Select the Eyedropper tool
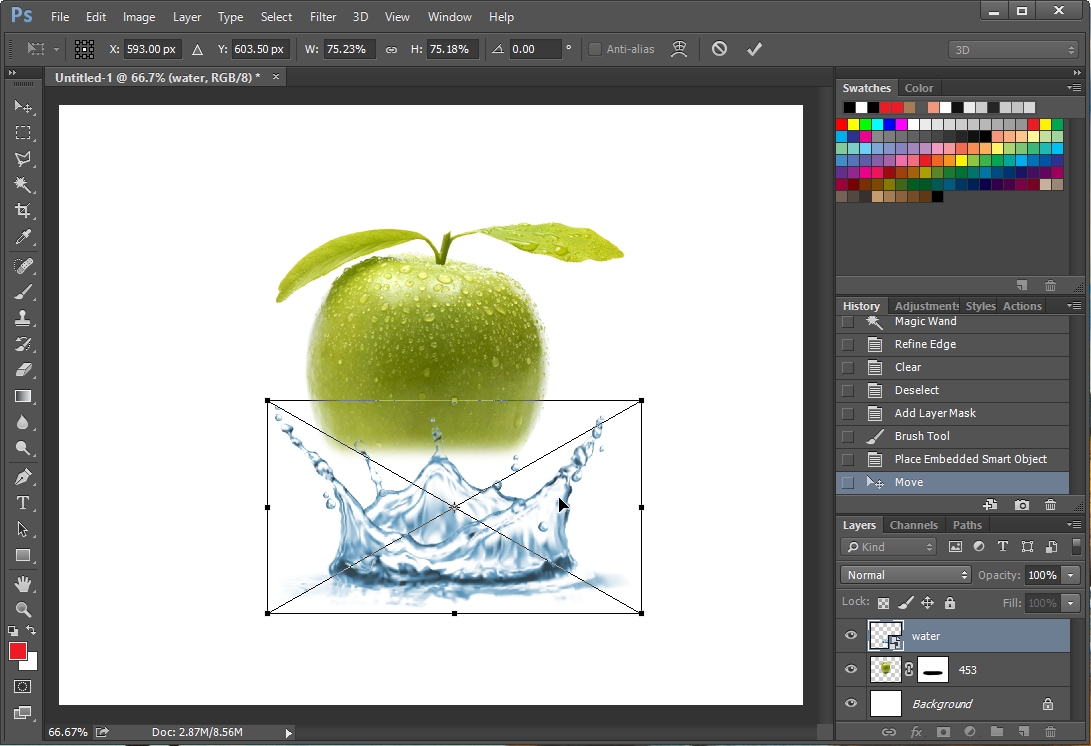The image size is (1091, 746). pyautogui.click(x=23, y=237)
